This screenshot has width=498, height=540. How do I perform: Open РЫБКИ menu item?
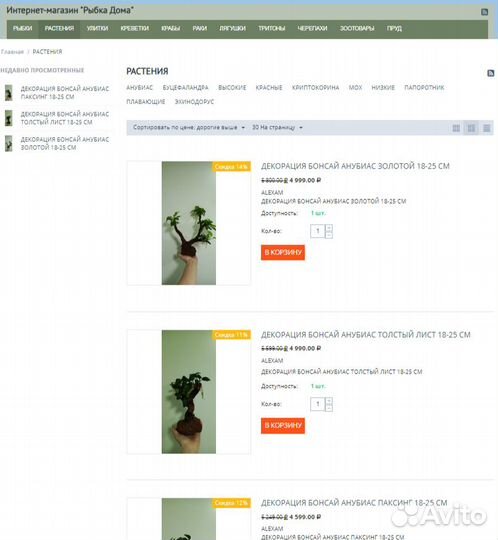tap(23, 28)
